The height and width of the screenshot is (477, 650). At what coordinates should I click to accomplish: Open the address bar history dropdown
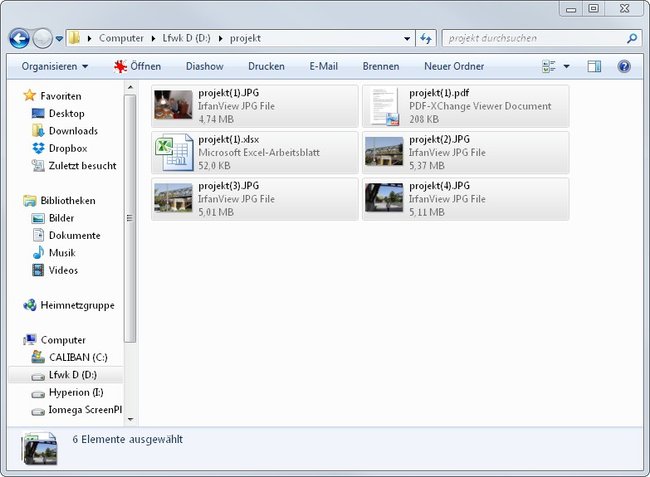pos(407,39)
